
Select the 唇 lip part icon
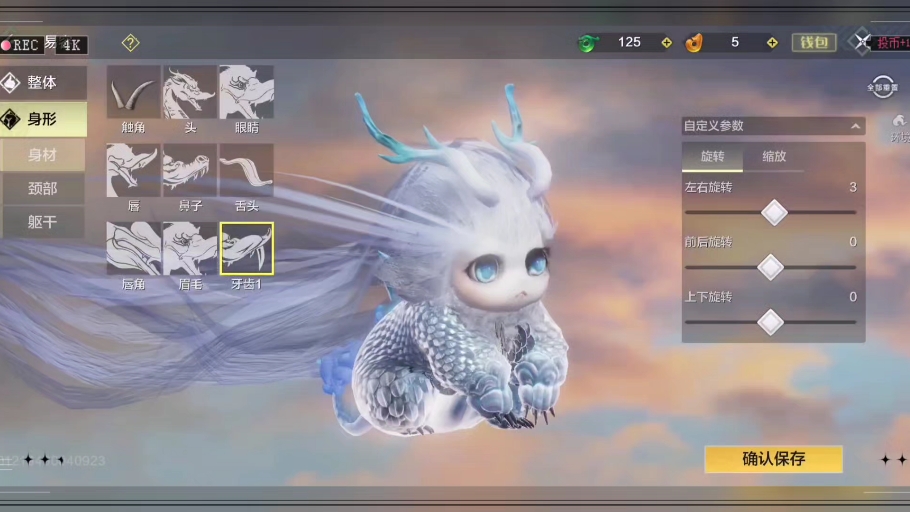click(133, 170)
